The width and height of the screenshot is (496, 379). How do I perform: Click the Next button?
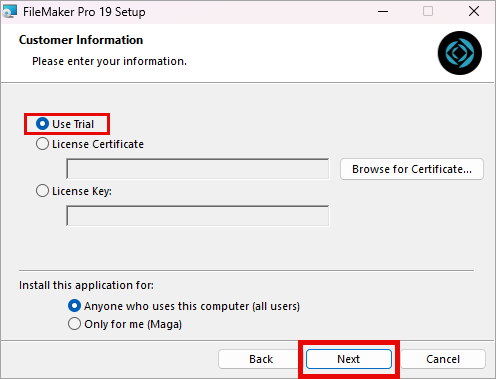tap(349, 359)
